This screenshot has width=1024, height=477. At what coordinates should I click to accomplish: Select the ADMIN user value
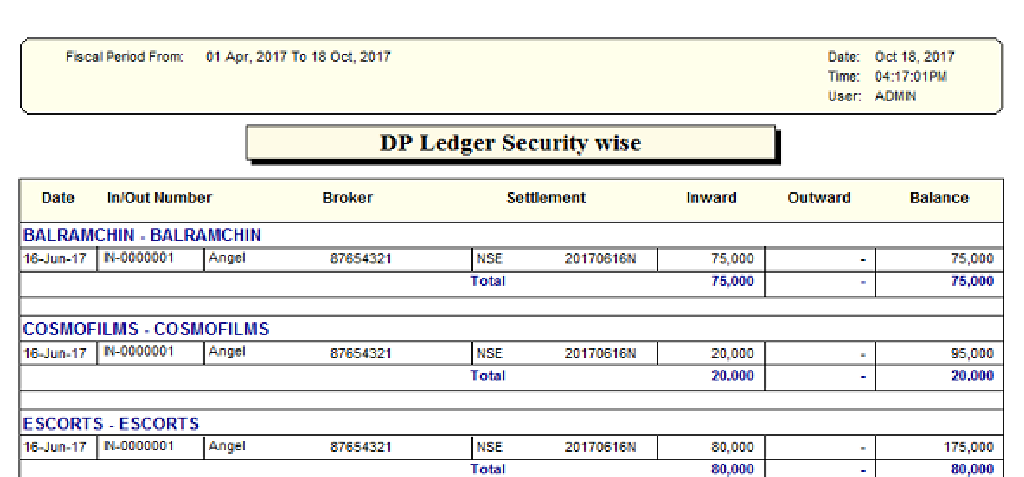coord(895,96)
